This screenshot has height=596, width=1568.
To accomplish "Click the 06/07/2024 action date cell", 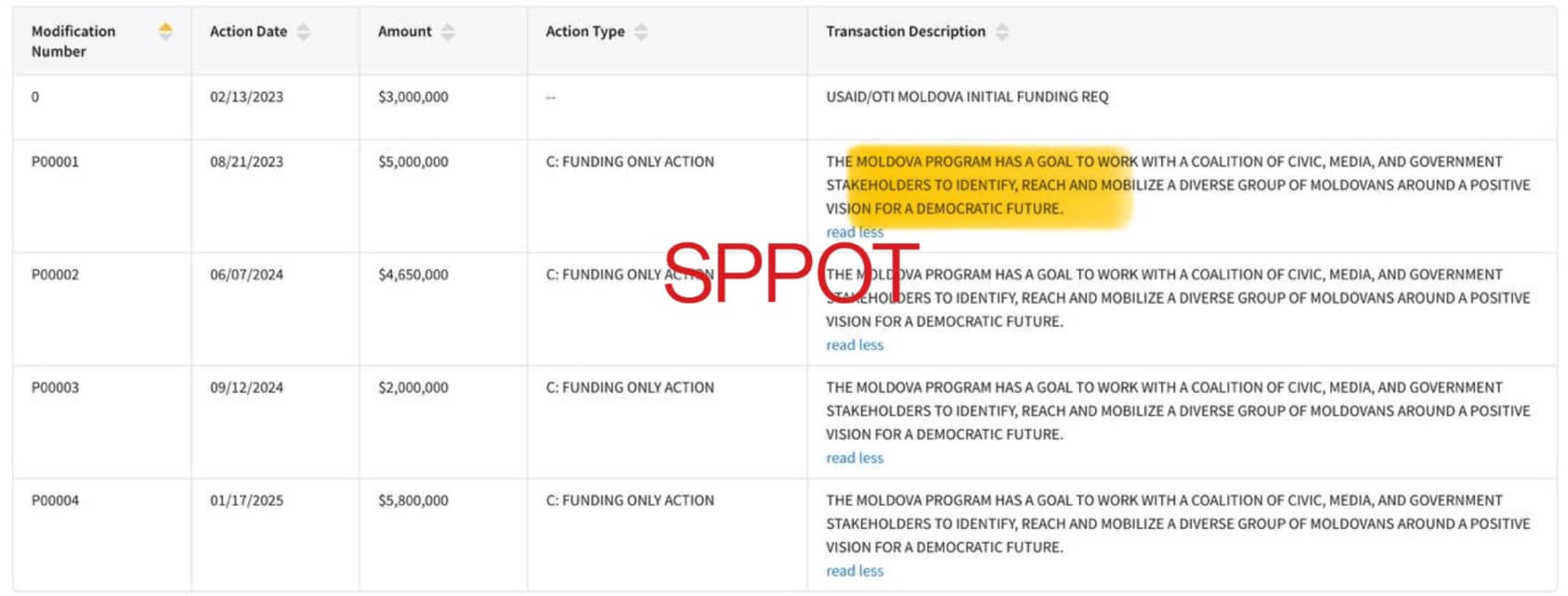I will click(246, 275).
